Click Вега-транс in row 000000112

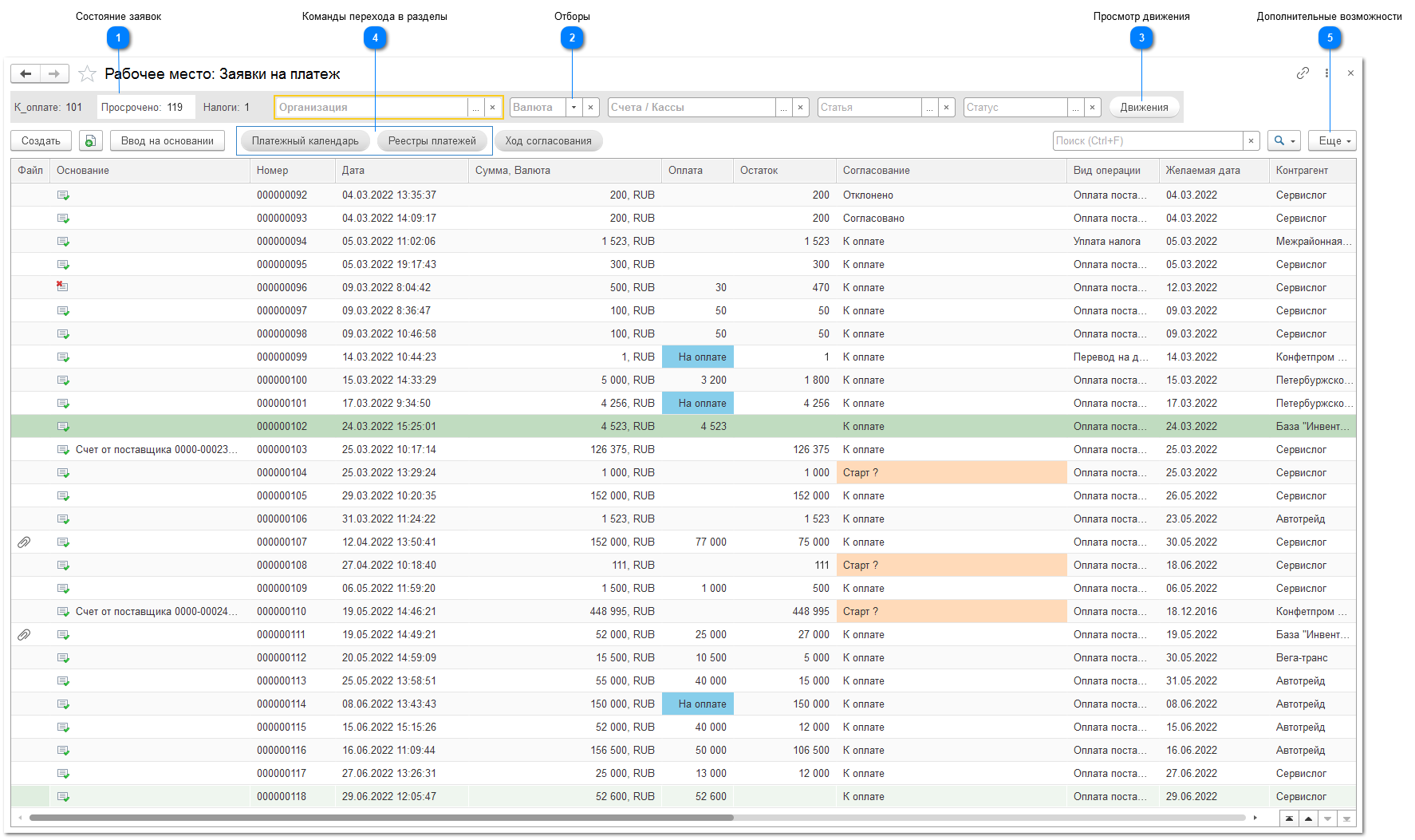click(x=1302, y=658)
